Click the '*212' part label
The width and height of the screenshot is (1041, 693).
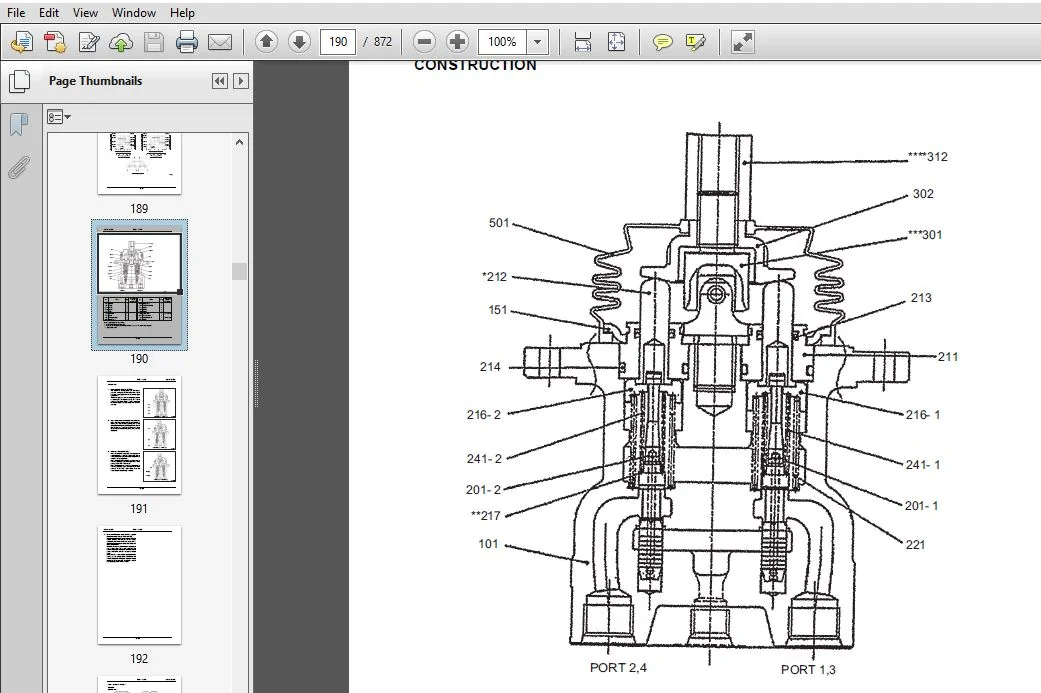click(x=494, y=277)
